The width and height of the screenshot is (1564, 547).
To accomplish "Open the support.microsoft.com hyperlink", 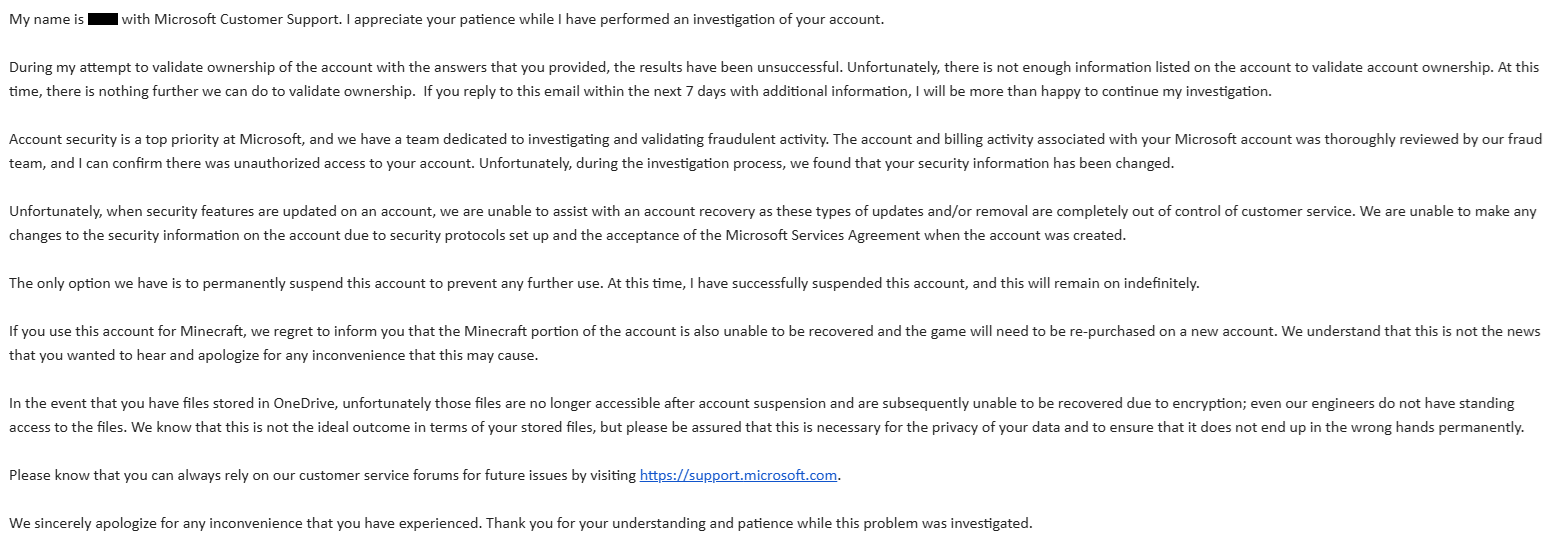I will point(738,476).
